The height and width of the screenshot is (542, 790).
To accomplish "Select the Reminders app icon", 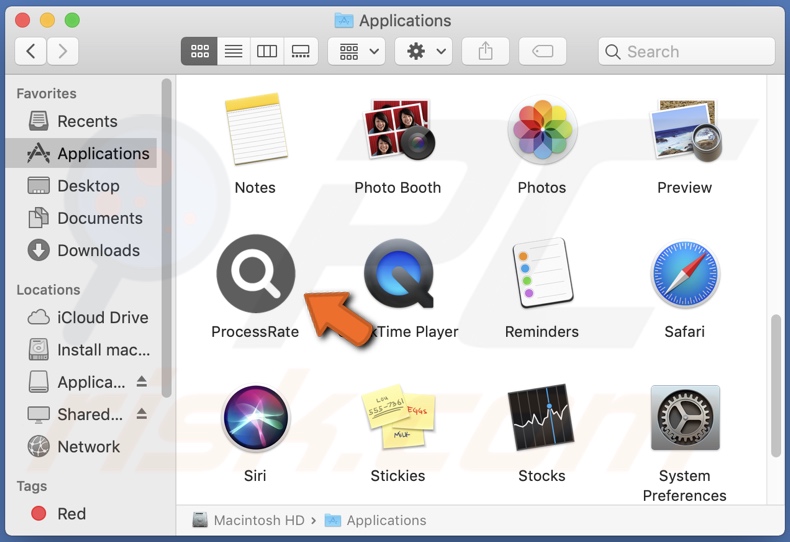I will point(542,273).
